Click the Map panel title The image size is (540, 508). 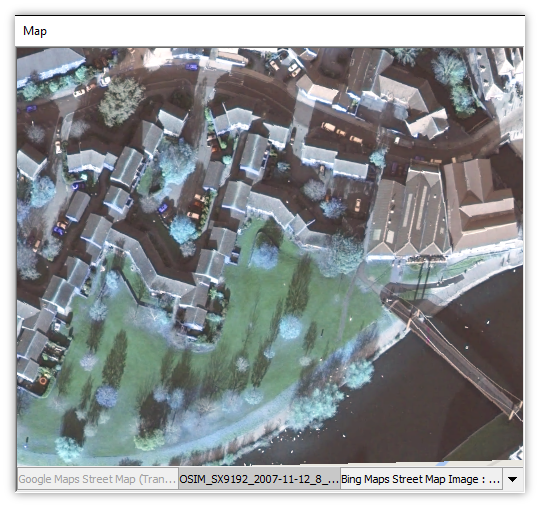point(35,31)
